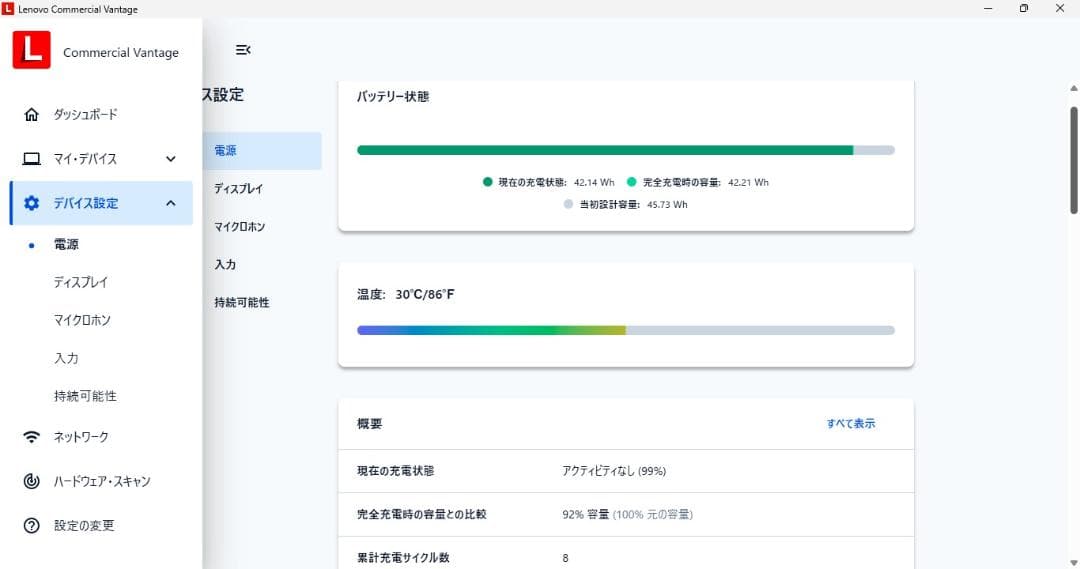
Task: Click the 設定の変更 question mark icon
Action: point(32,526)
